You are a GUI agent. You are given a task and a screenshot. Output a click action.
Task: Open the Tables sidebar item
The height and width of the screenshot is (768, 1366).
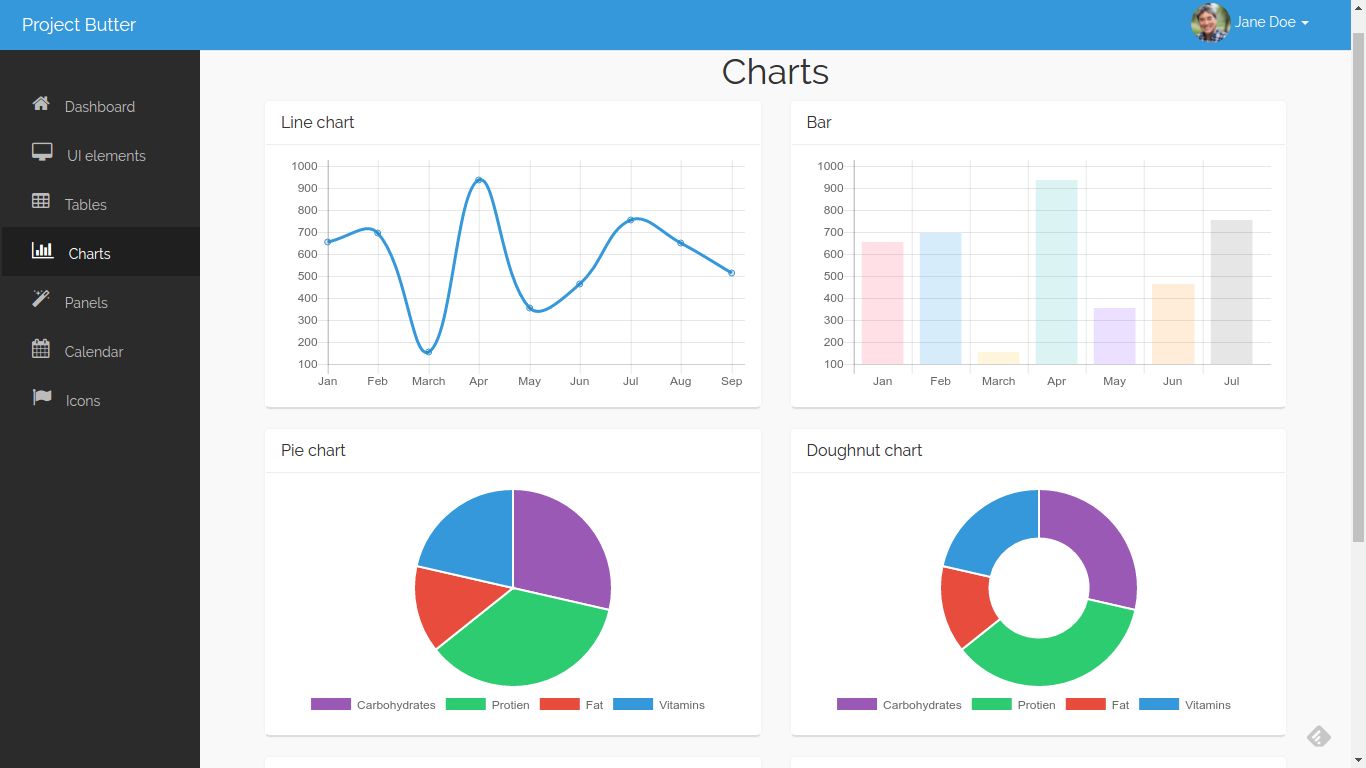click(x=100, y=205)
